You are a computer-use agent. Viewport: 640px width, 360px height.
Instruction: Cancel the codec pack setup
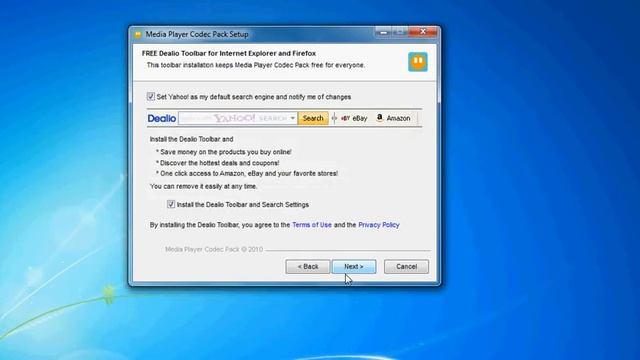coord(407,267)
